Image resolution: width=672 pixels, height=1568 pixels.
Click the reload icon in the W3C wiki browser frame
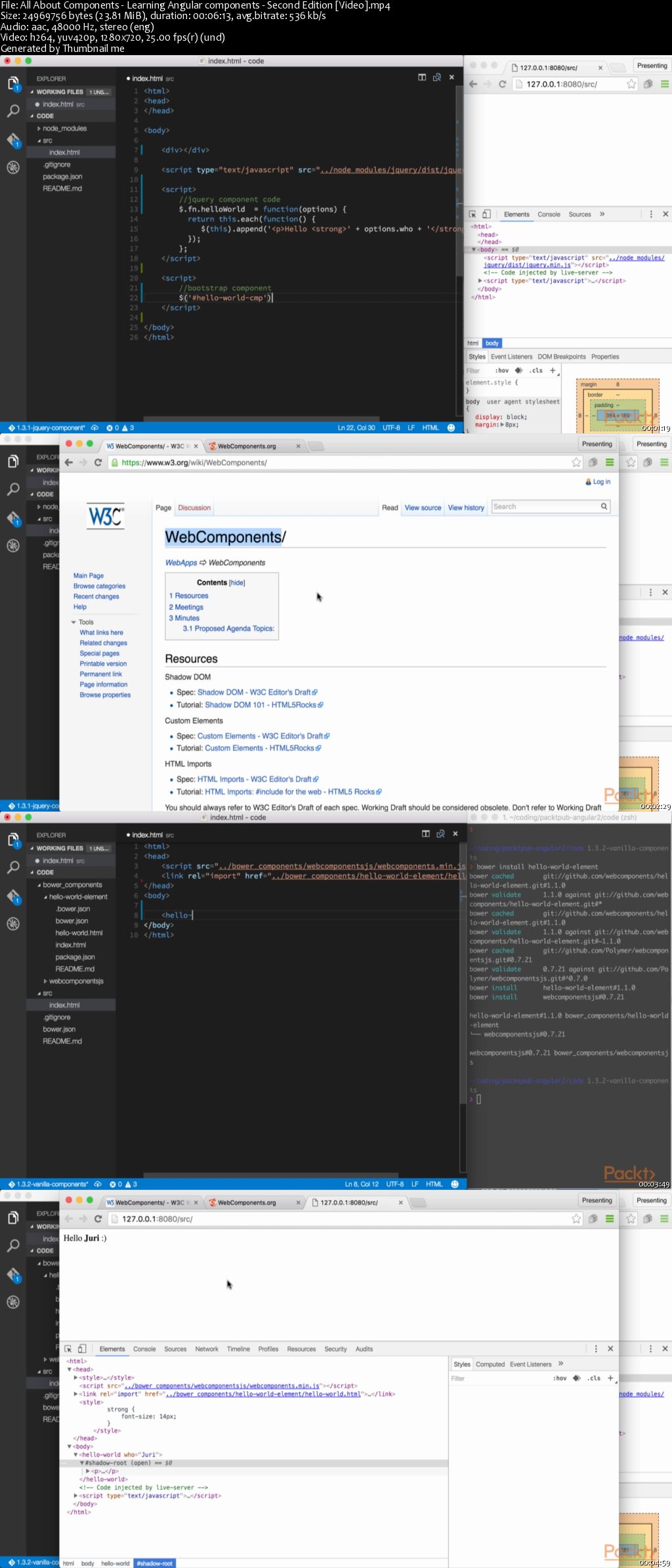pos(98,462)
